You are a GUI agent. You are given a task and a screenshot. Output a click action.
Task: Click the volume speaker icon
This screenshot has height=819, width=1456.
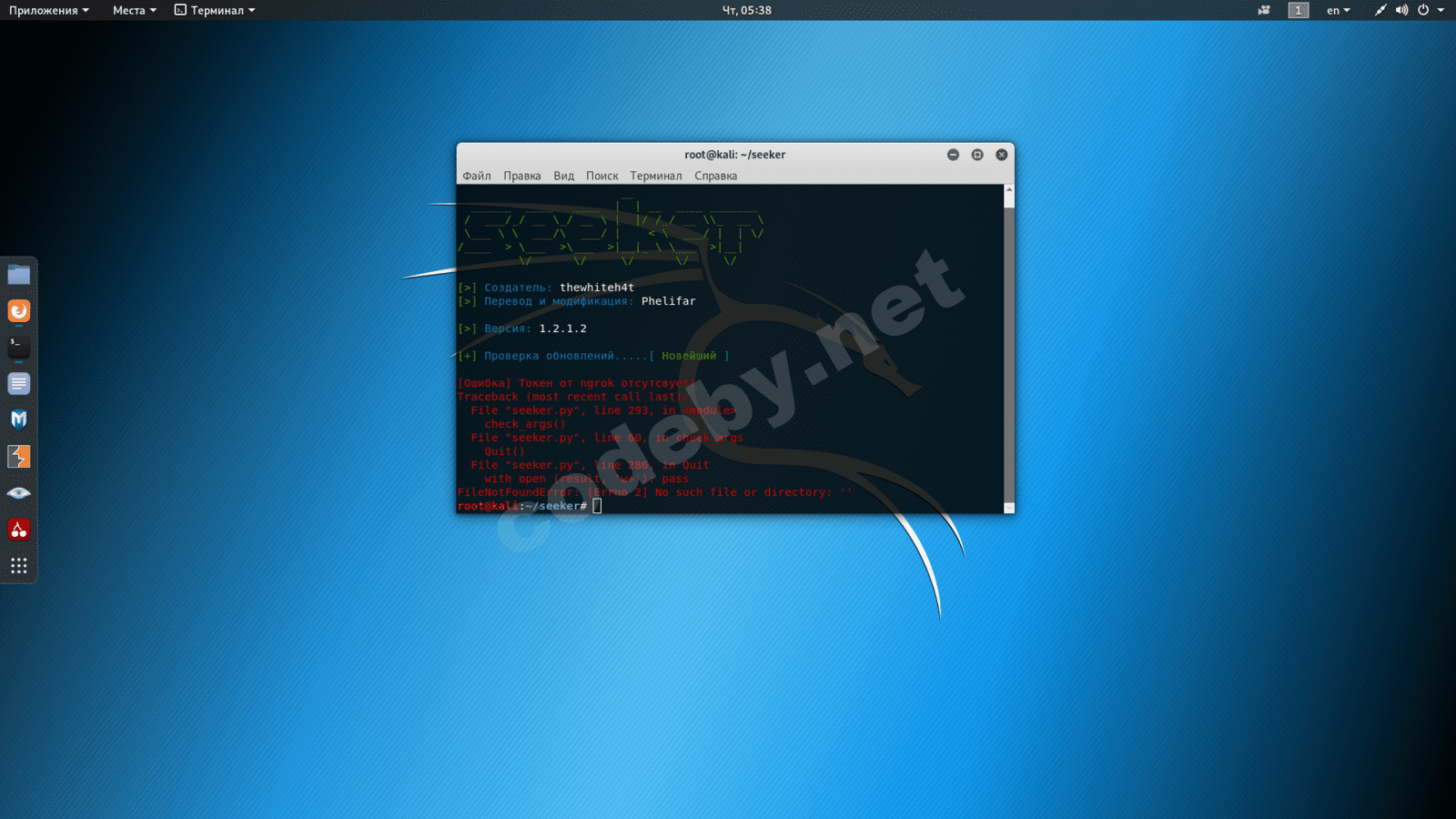pos(1401,10)
